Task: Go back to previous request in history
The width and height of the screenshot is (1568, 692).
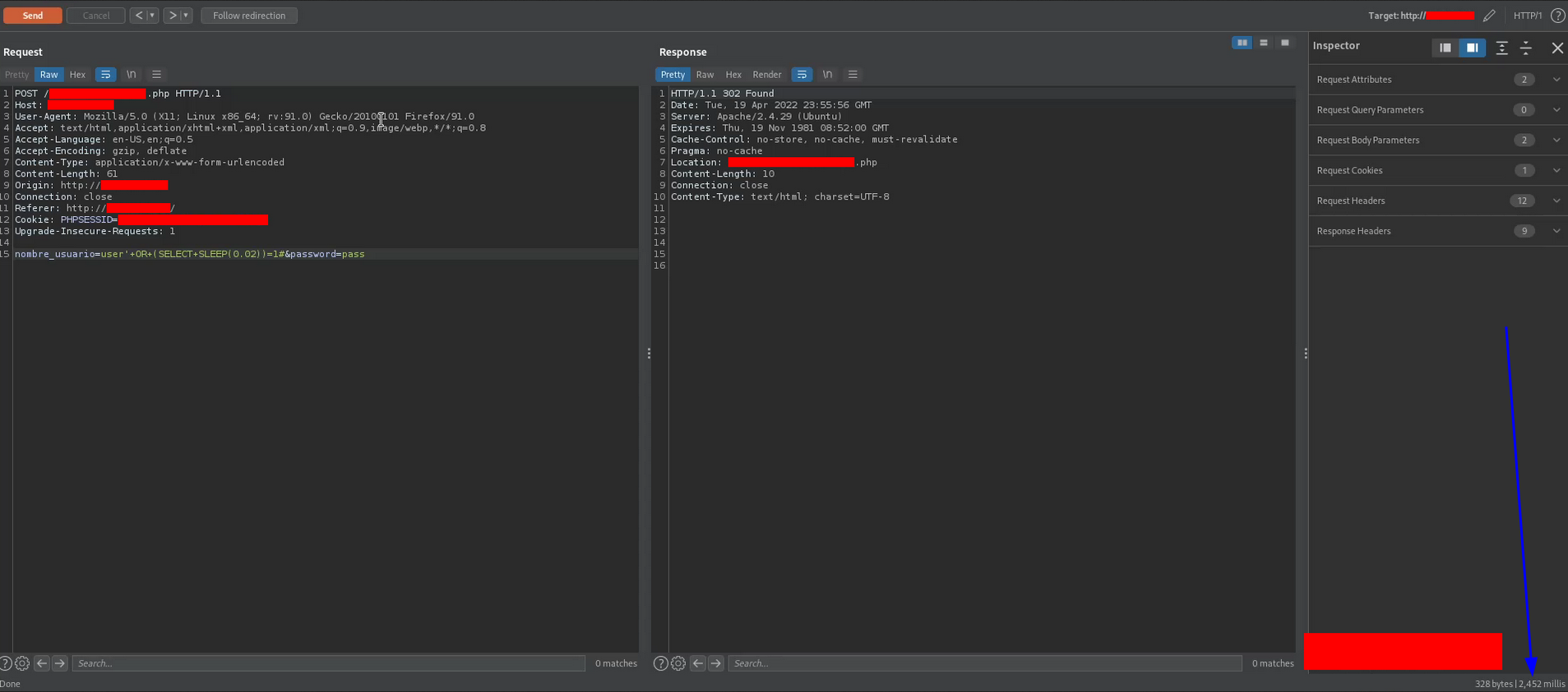Action: [138, 16]
